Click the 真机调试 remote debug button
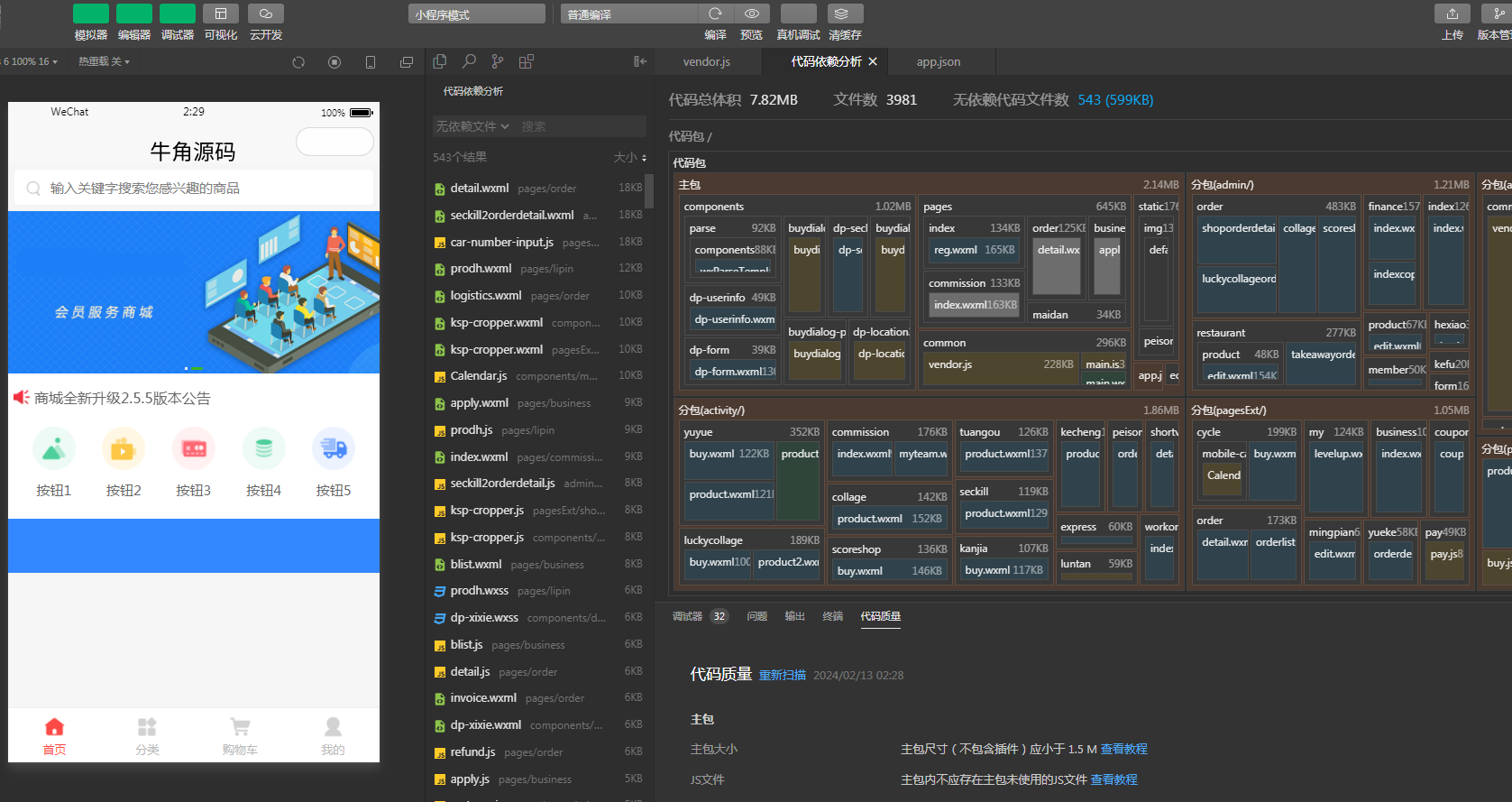Screen dimensions: 1512x802 click(799, 14)
